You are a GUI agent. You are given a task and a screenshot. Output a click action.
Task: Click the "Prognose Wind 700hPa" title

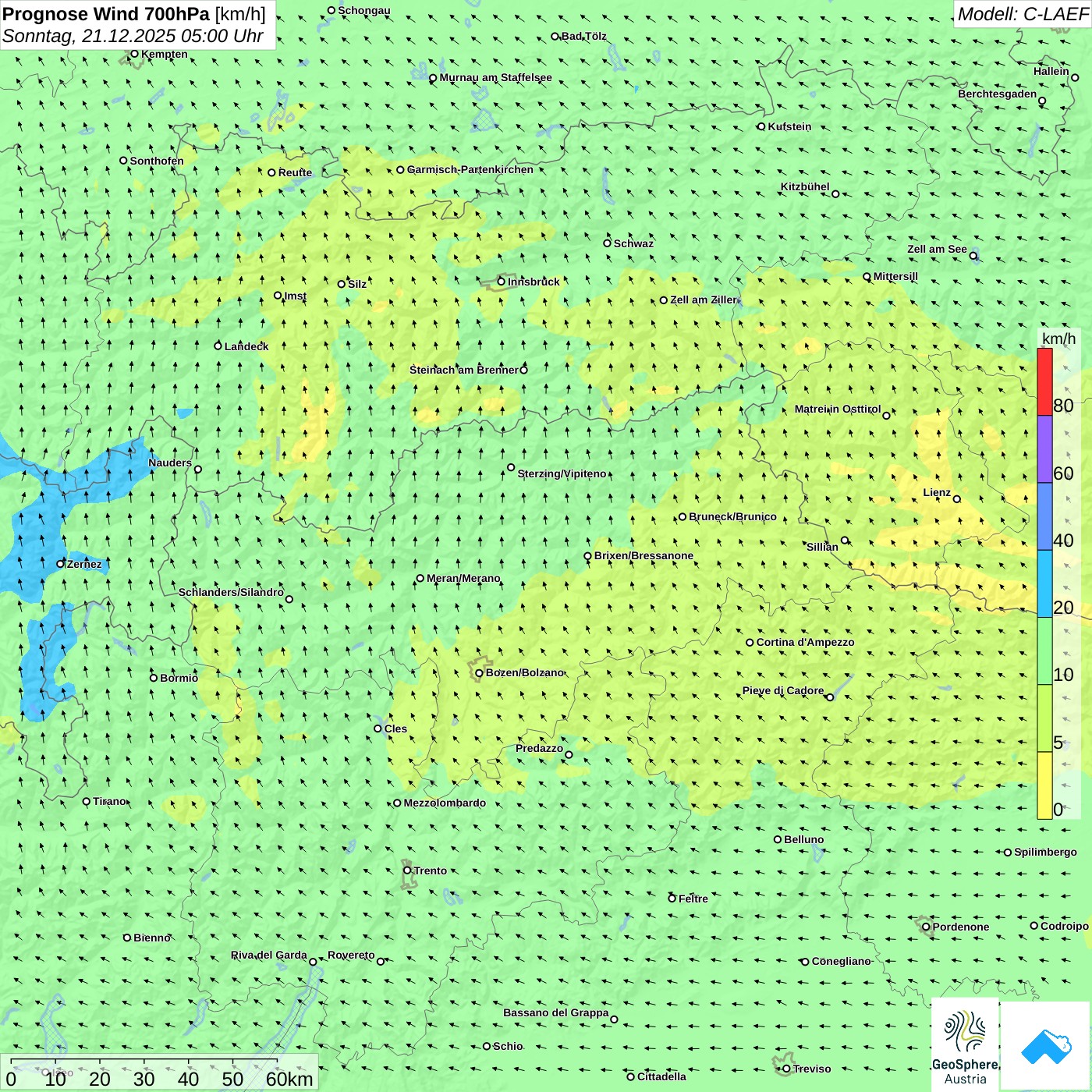(x=106, y=14)
